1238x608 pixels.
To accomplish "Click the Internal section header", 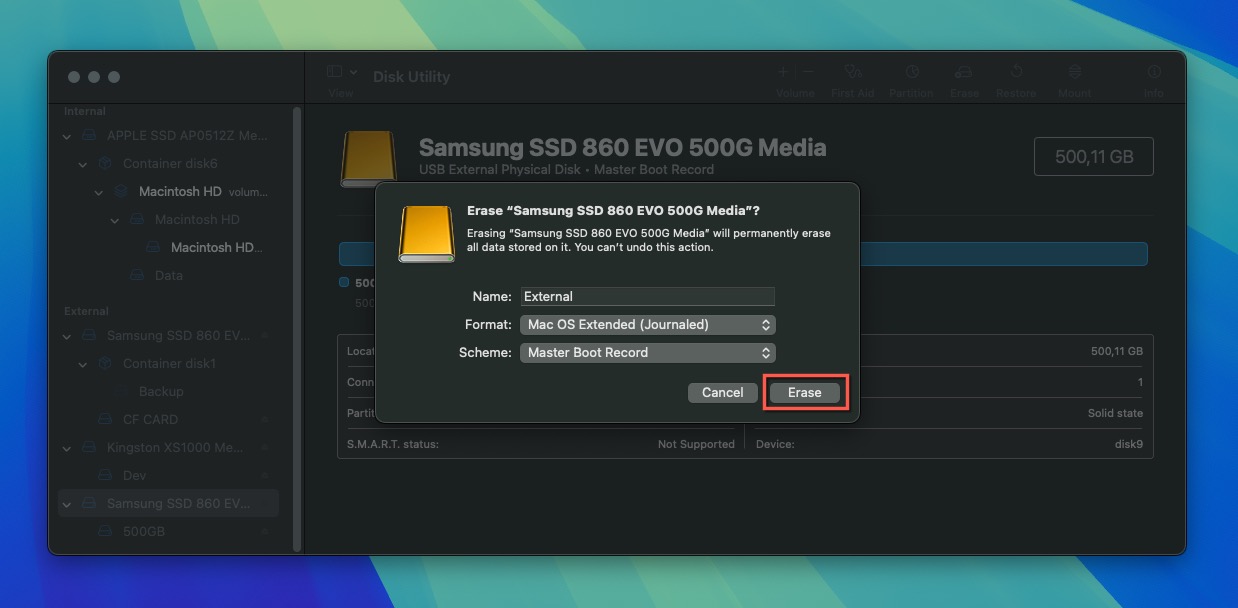I will click(85, 111).
